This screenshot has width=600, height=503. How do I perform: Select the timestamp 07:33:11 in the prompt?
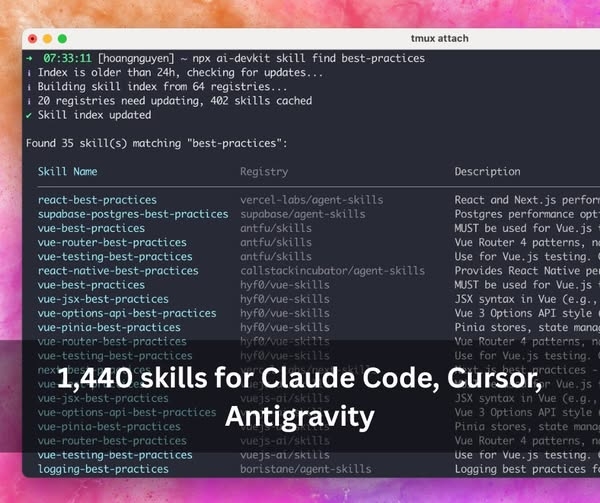67,59
